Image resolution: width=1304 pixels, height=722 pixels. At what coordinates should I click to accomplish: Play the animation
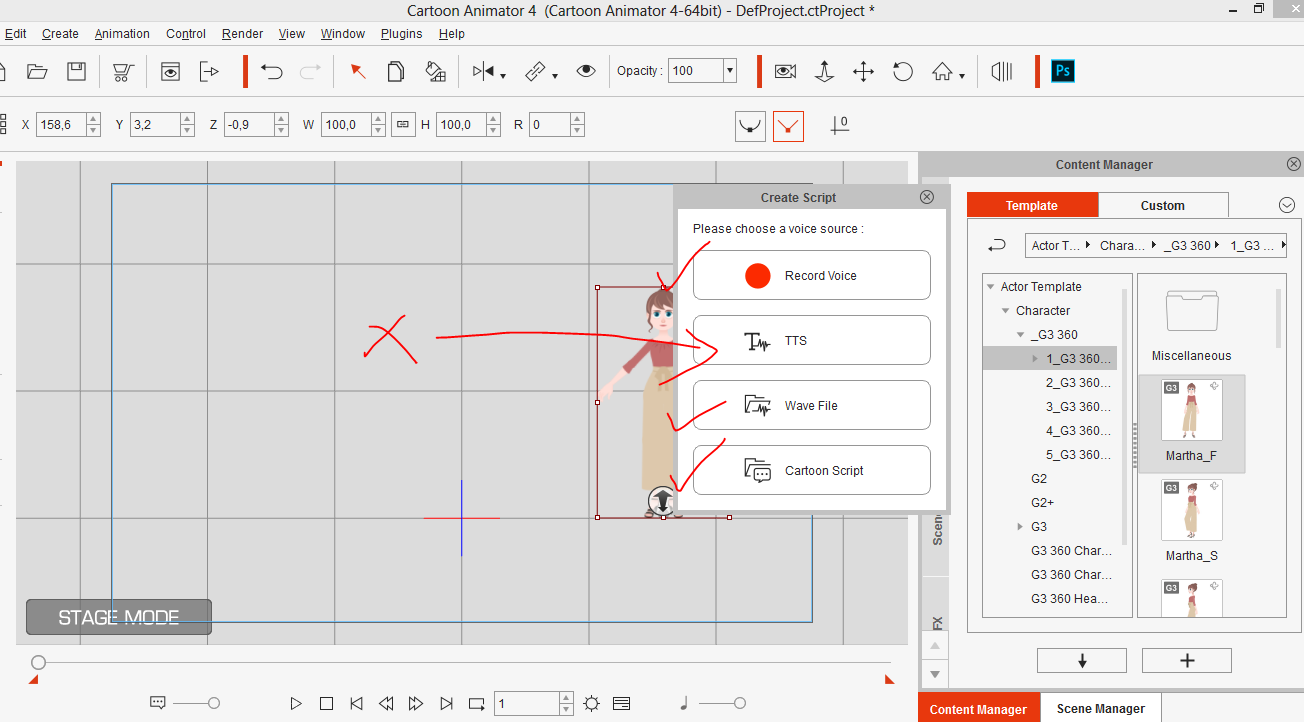click(296, 704)
